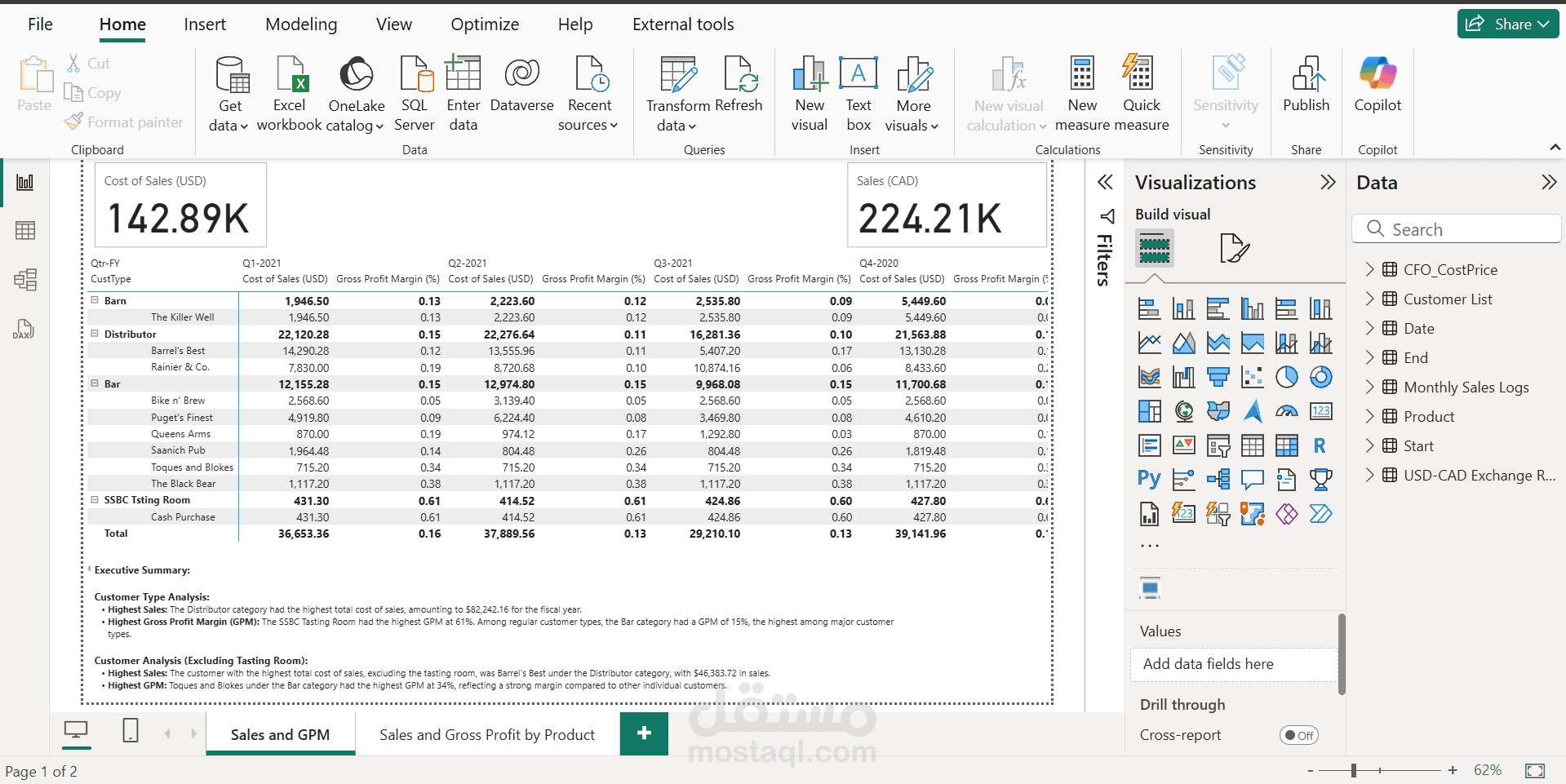Select the Clustered column chart visual

pyautogui.click(x=1252, y=308)
